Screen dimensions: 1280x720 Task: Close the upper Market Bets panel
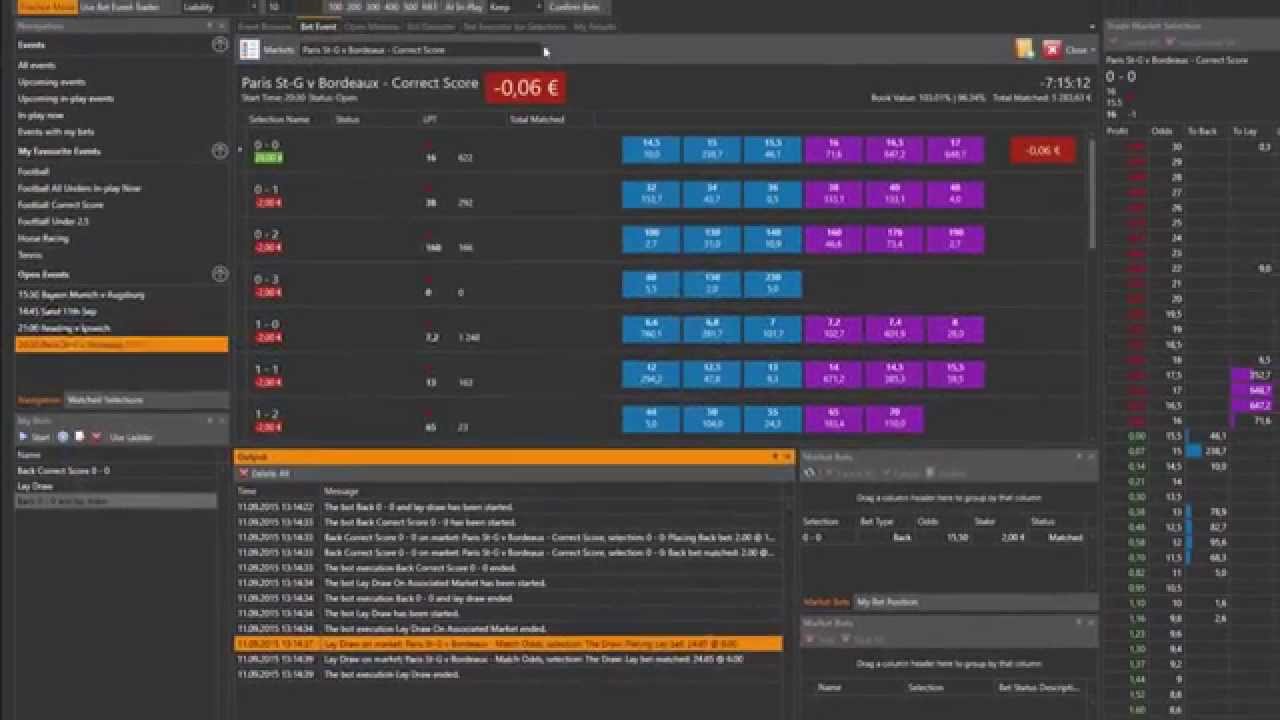1091,456
